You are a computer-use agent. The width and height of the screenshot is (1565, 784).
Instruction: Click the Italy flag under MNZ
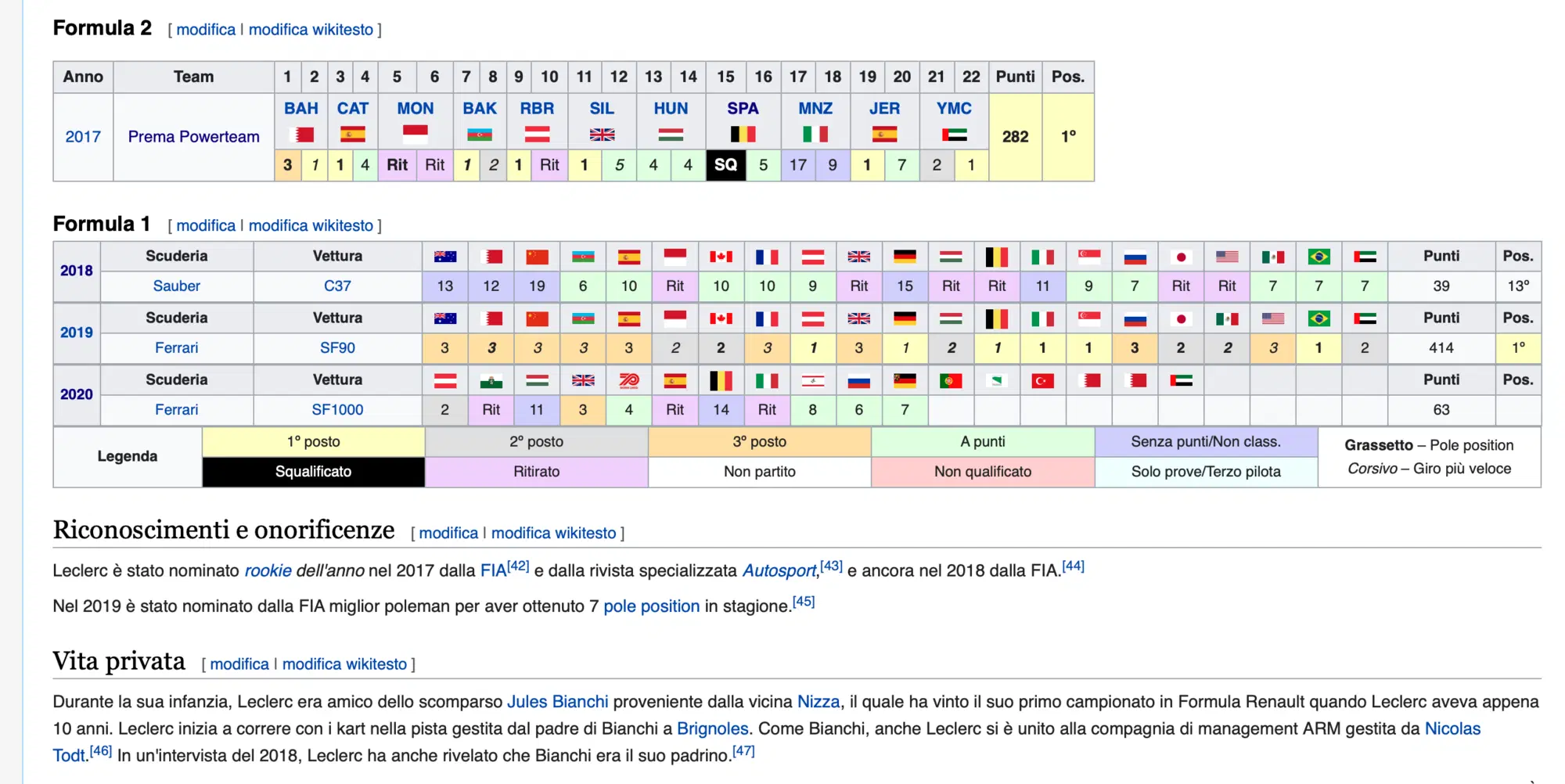[x=815, y=135]
